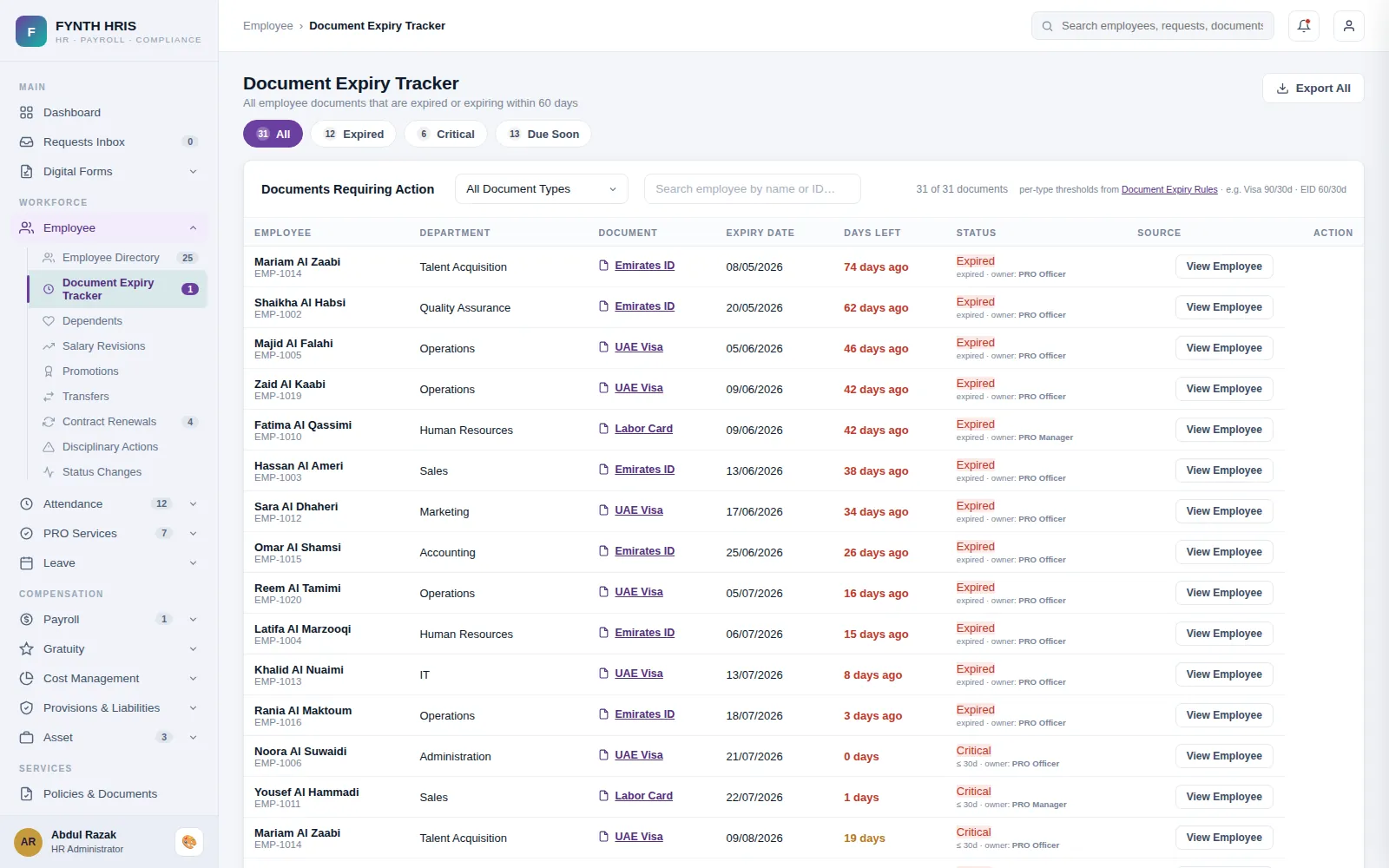Expand the PRO Services section
The height and width of the screenshot is (868, 1389).
109,534
